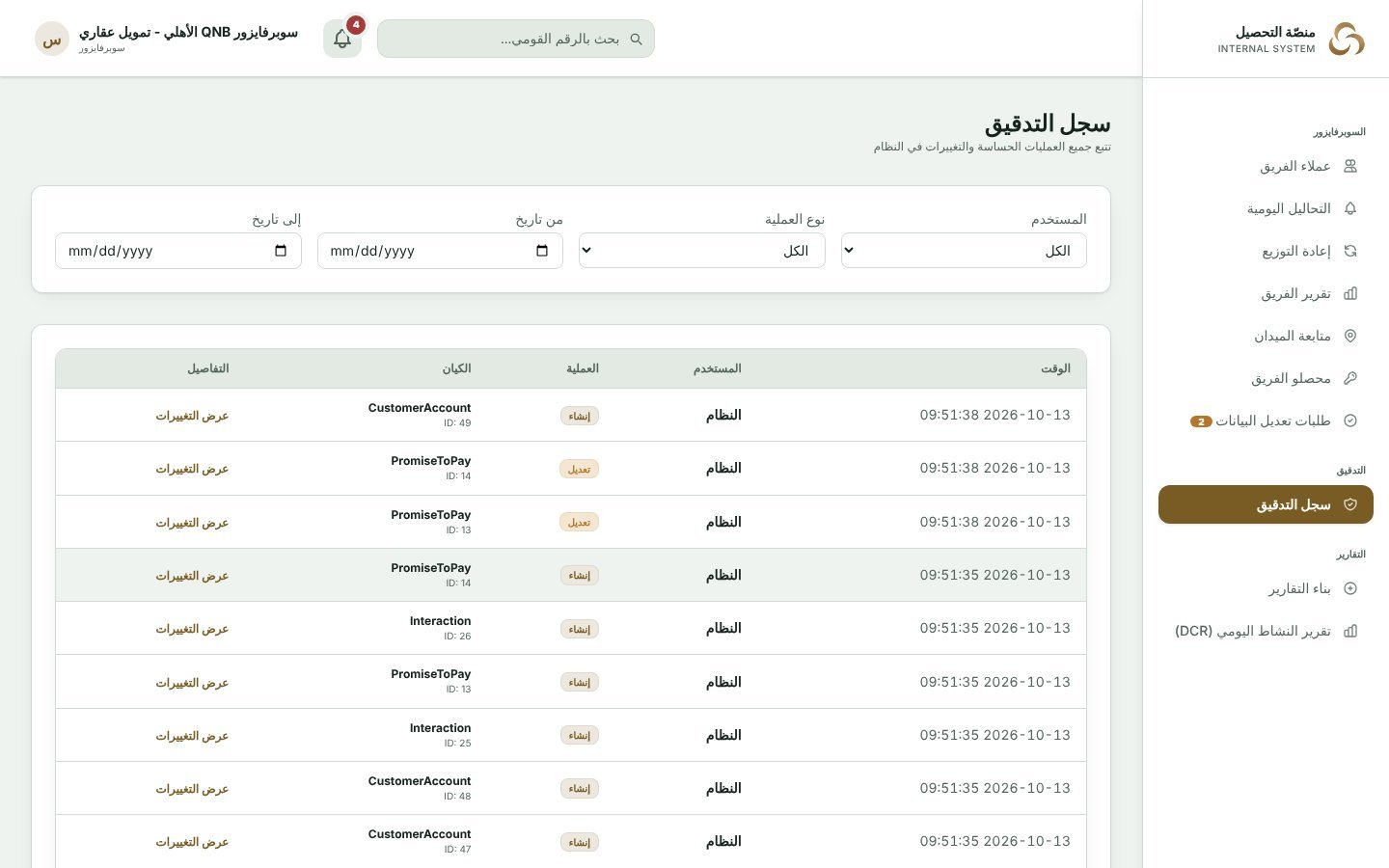Click the الوقت column header

[1055, 368]
